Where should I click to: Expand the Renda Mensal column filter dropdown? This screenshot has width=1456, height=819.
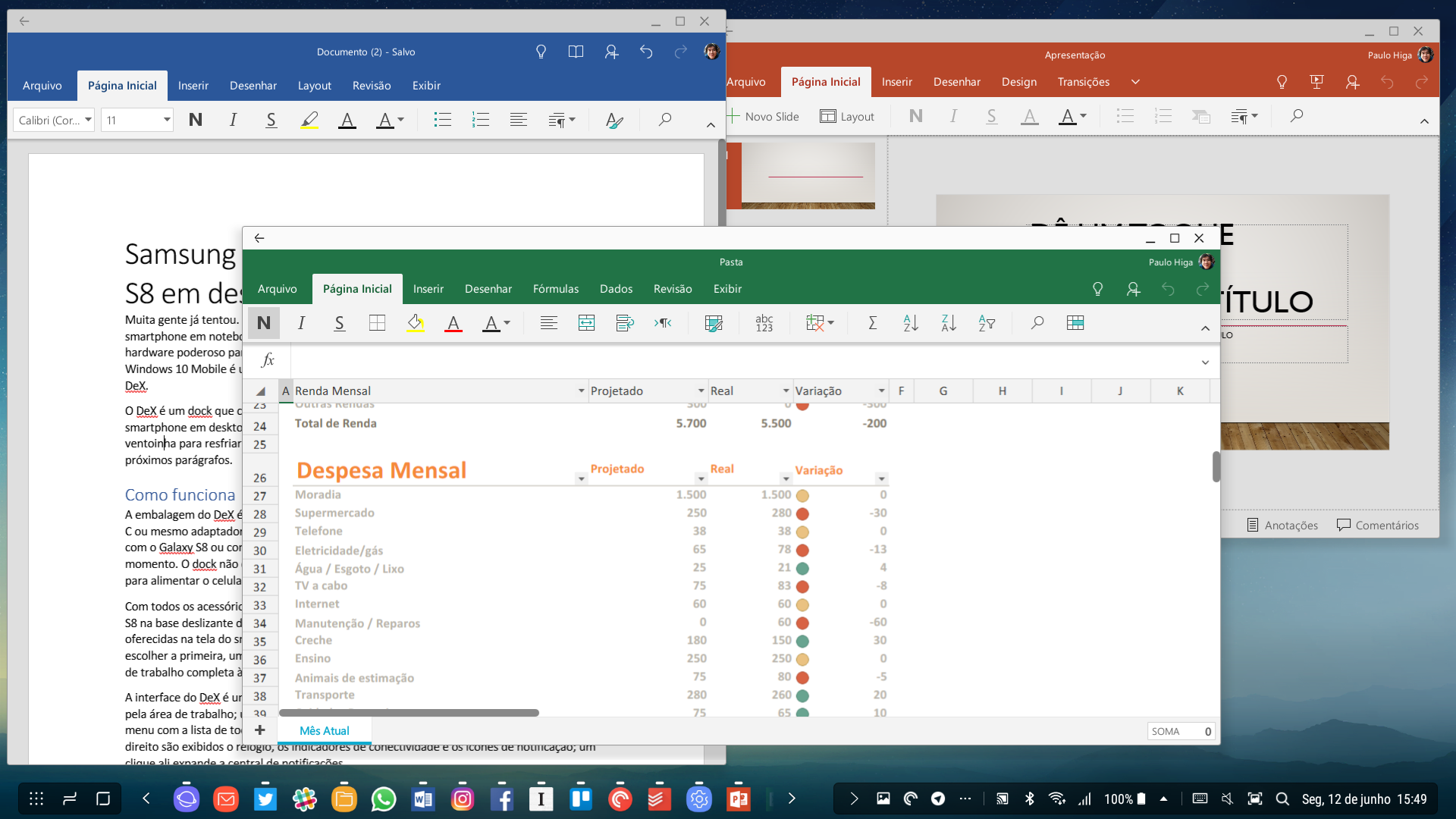coord(581,391)
